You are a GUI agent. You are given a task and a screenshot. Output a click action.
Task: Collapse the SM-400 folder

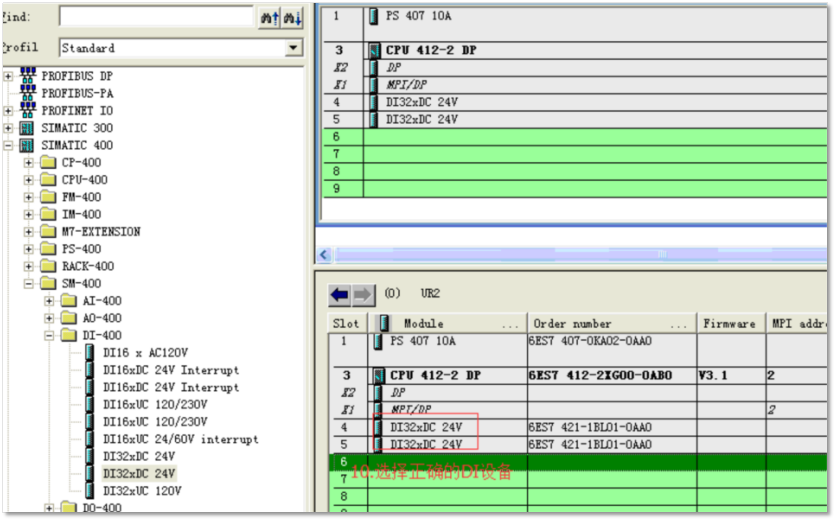(x=28, y=284)
